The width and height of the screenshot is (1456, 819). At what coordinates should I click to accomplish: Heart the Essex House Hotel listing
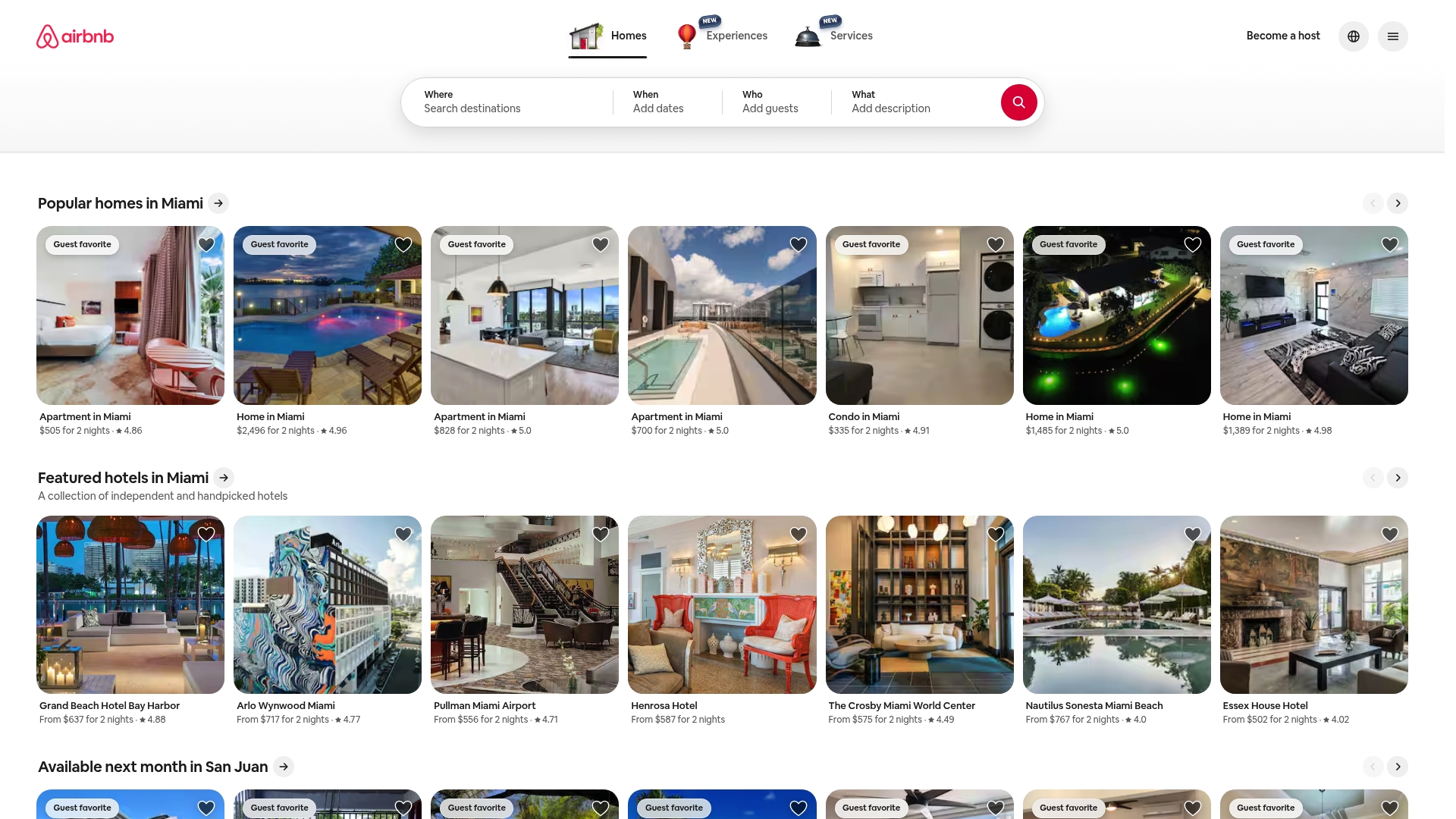coord(1389,534)
